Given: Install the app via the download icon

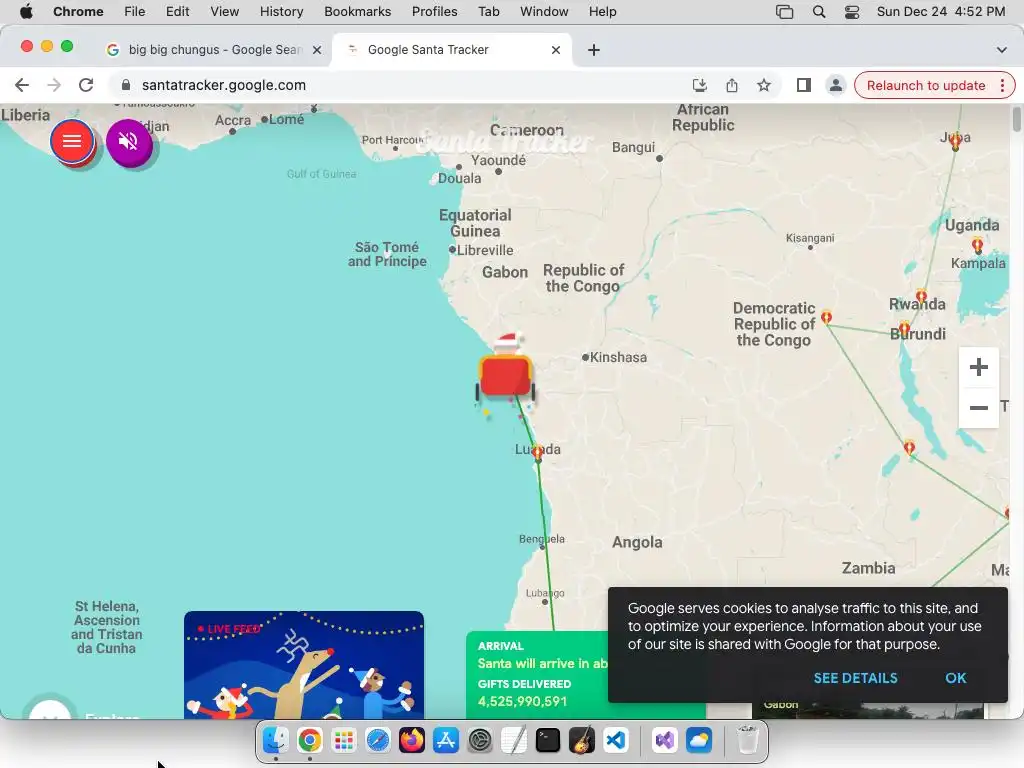Looking at the screenshot, I should pyautogui.click(x=699, y=85).
